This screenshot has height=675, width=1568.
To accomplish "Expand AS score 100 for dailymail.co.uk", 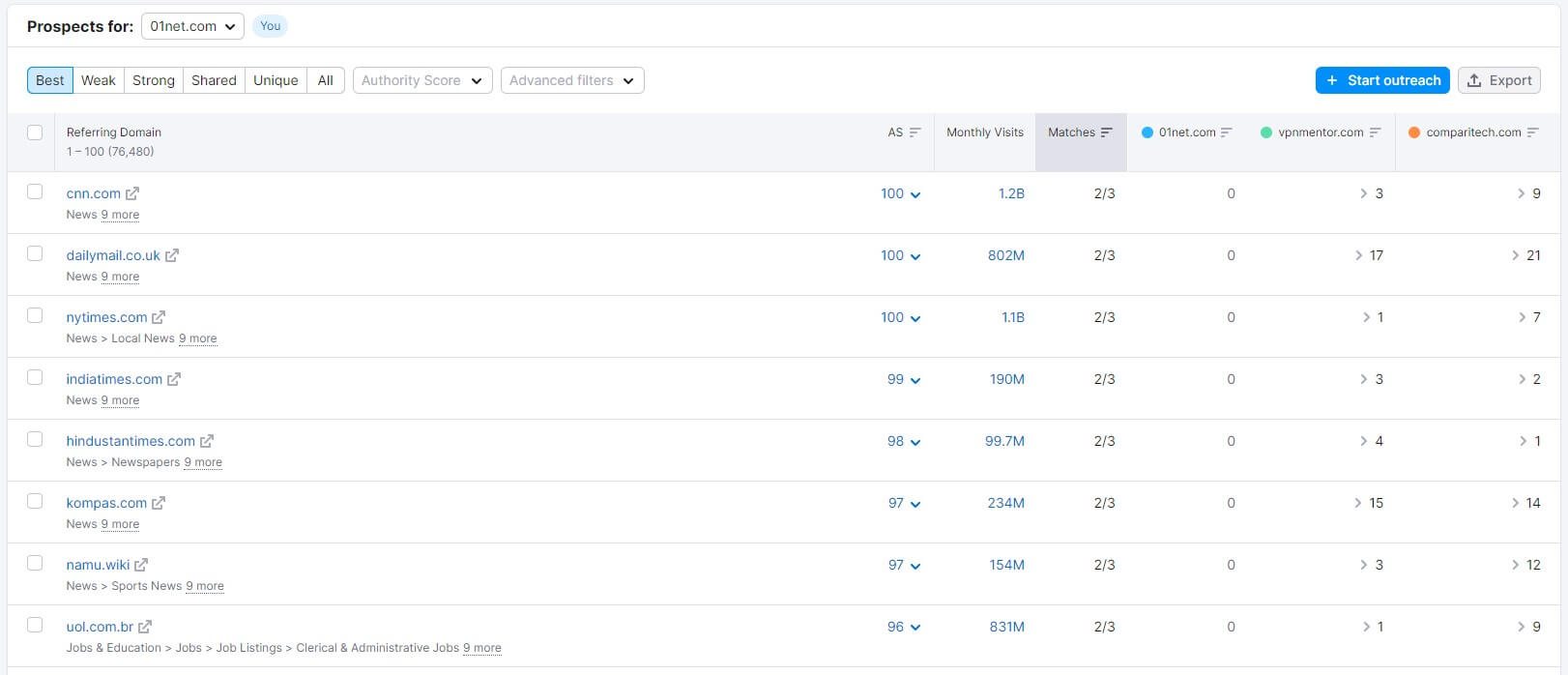I will coord(901,255).
